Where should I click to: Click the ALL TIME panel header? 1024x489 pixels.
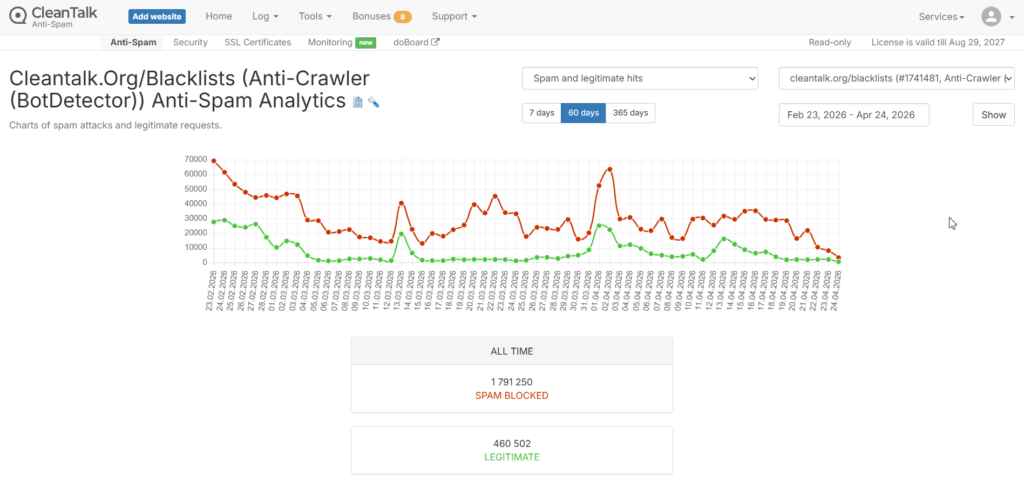pyautogui.click(x=512, y=351)
